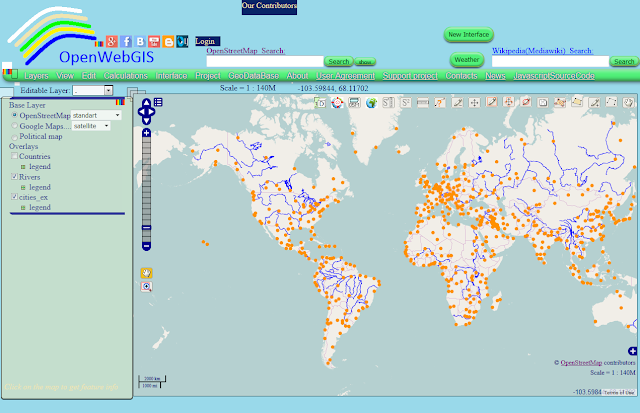Open the overview map plus icon
640x413 pixels.
(x=632, y=351)
